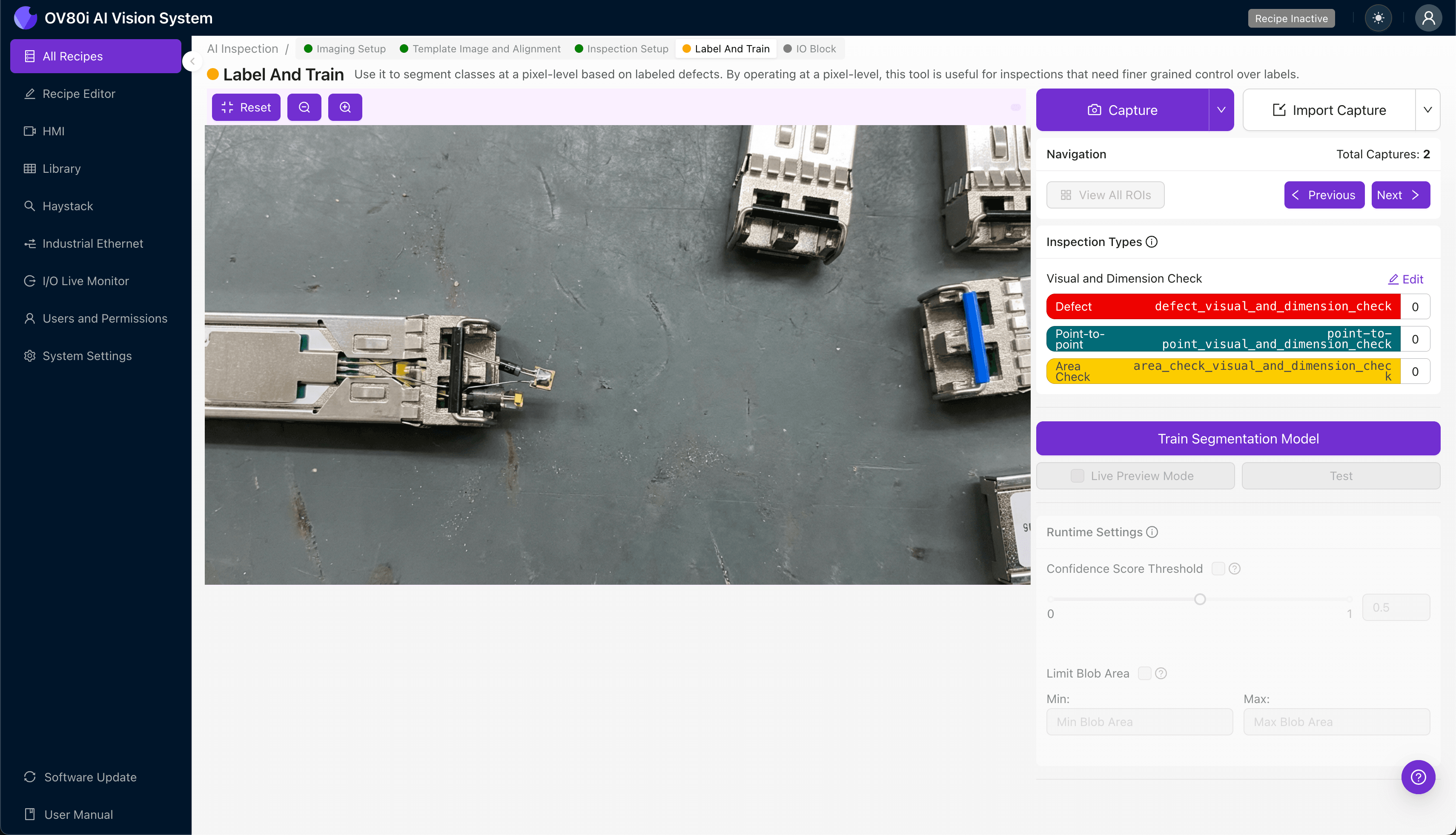Open Haystack from the sidebar

67,206
